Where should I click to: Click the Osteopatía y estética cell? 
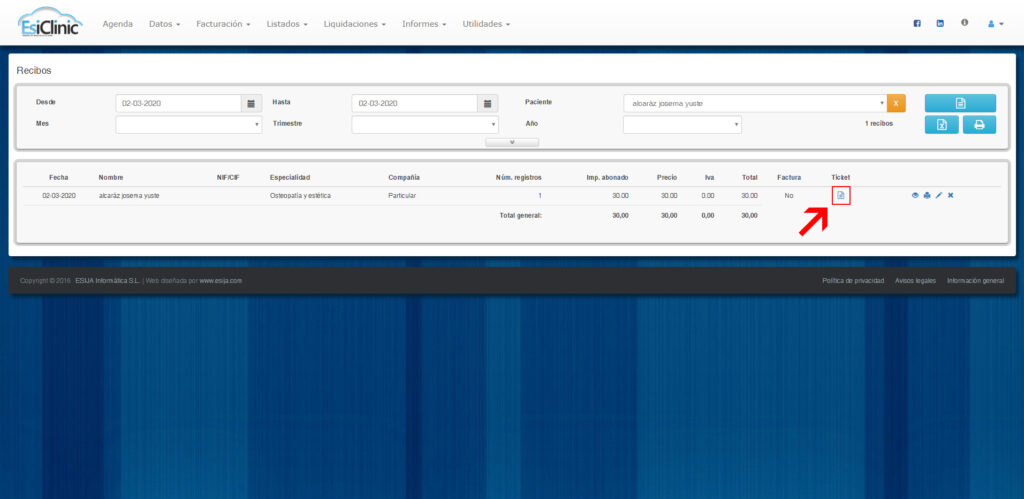[300, 195]
